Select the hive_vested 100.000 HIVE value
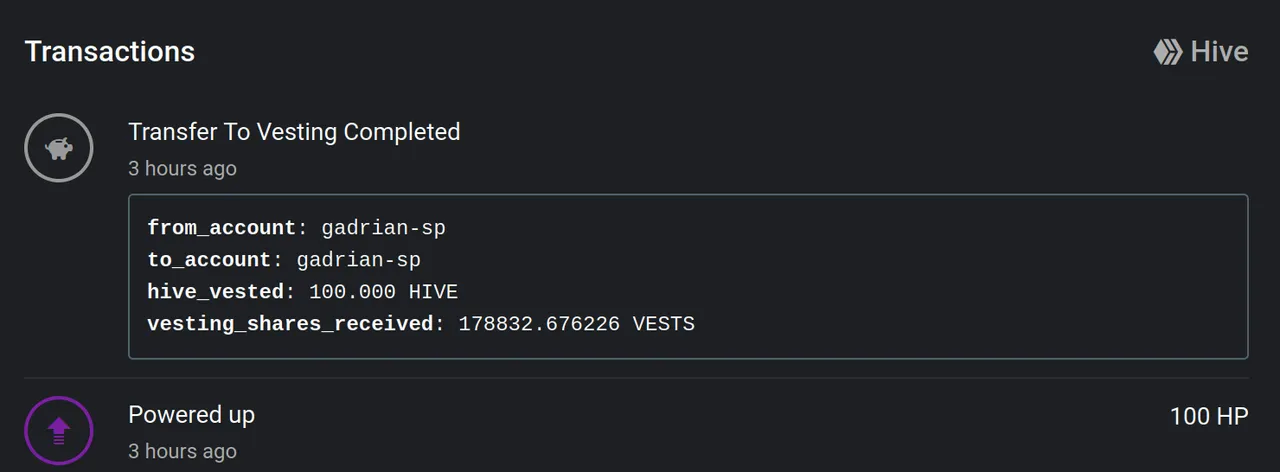This screenshot has height=472, width=1280. 383,292
